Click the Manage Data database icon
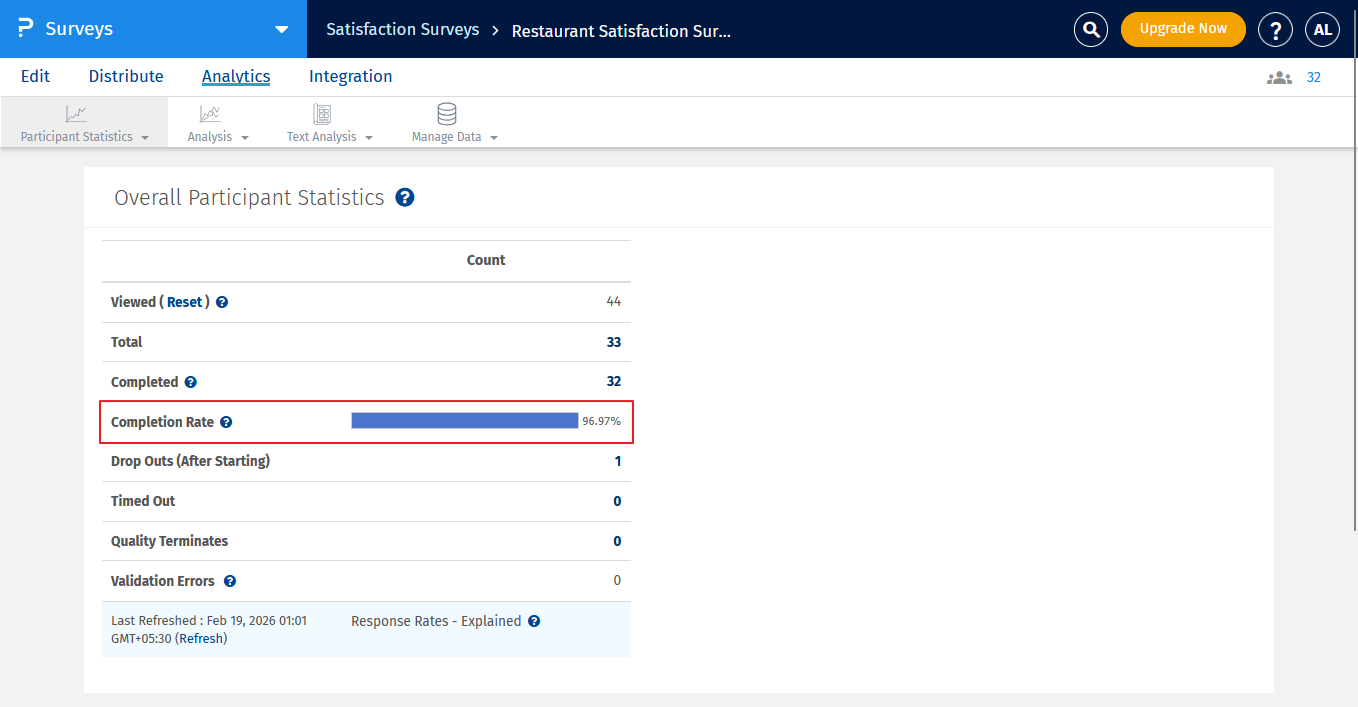Screen dimensions: 1358x707 (447, 114)
